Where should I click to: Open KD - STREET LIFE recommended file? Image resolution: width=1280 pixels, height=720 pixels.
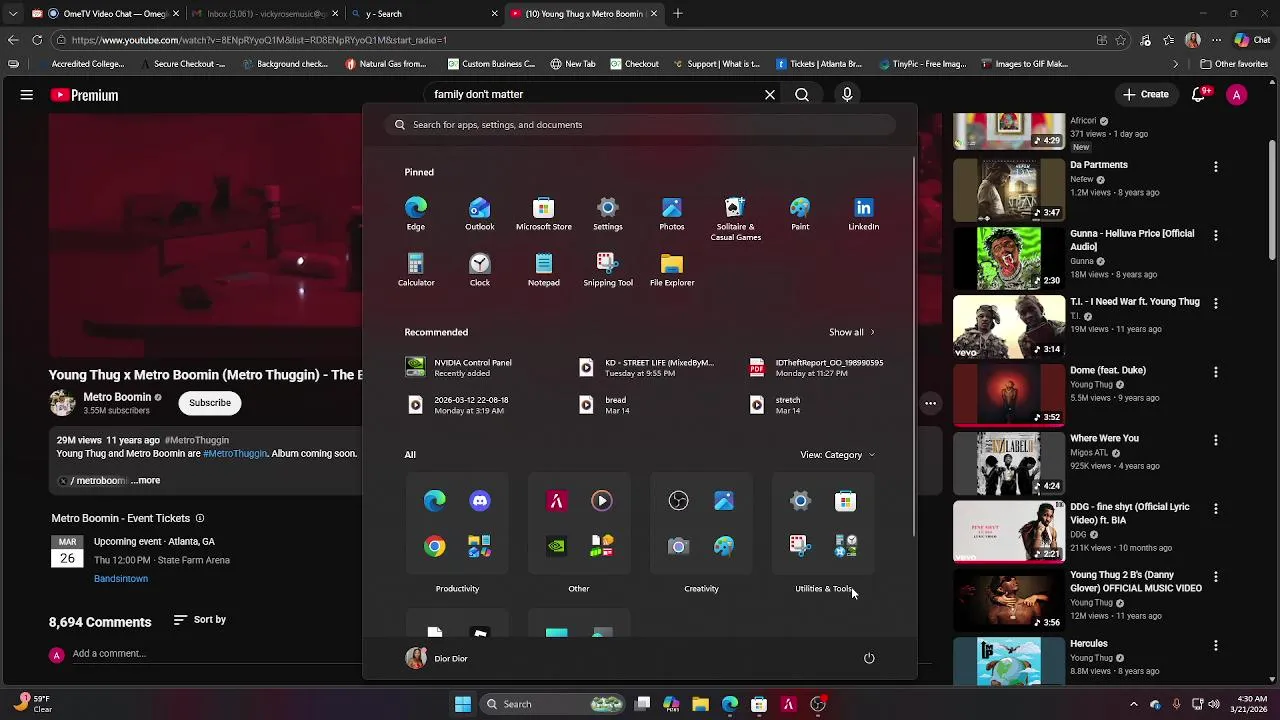(648, 368)
